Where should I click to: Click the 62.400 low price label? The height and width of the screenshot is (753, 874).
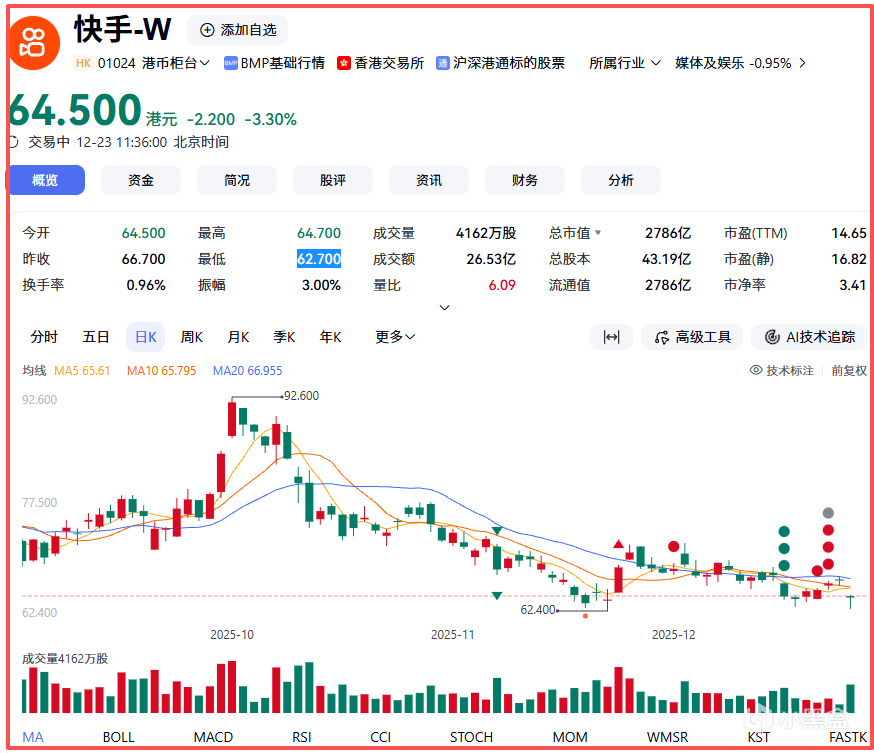(x=538, y=610)
